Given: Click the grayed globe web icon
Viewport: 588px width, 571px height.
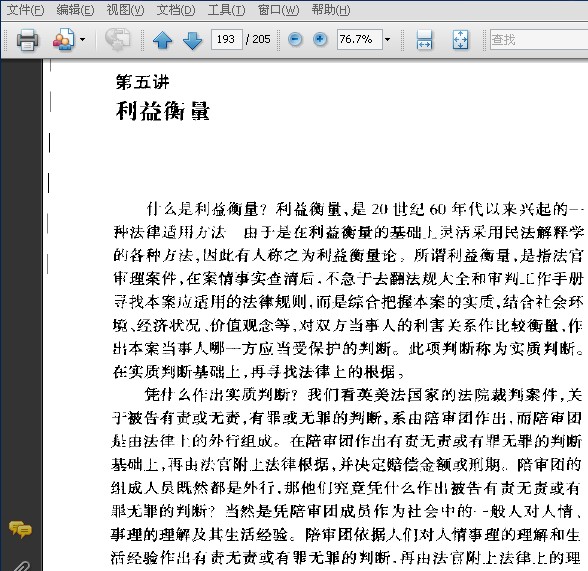Looking at the screenshot, I should pyautogui.click(x=117, y=39).
